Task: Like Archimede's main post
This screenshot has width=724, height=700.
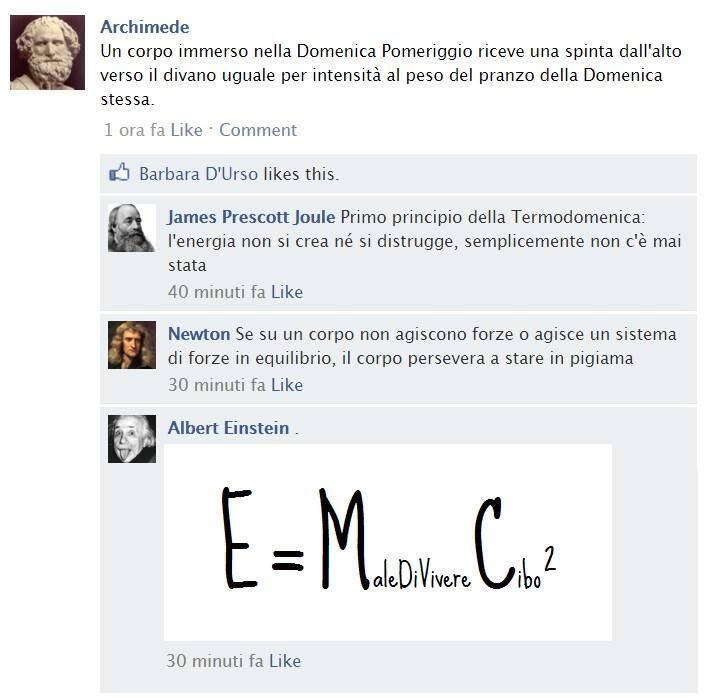Action: (187, 130)
